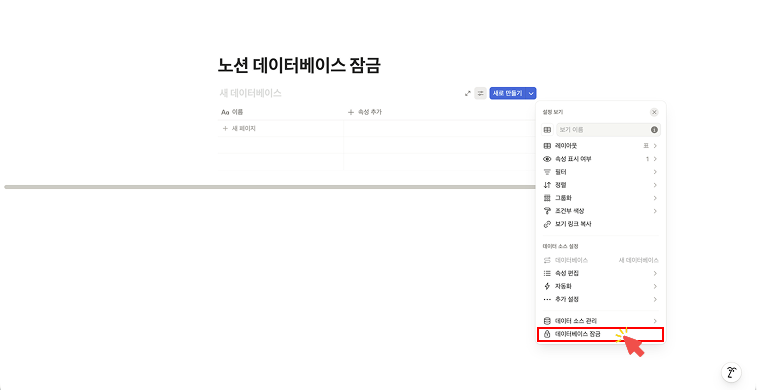The width and height of the screenshot is (757, 390).
Task: Open 데이터 소스 관리 database icon entry
Action: pos(547,321)
